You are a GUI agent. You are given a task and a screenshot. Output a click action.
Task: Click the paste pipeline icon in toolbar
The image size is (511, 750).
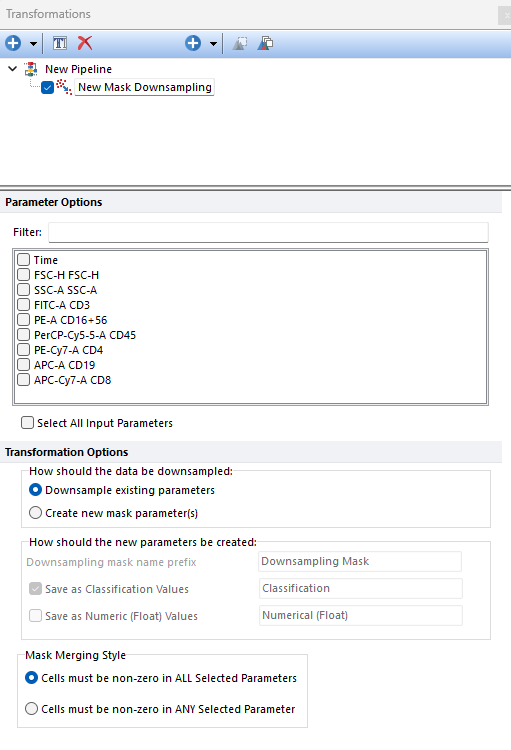pos(265,43)
